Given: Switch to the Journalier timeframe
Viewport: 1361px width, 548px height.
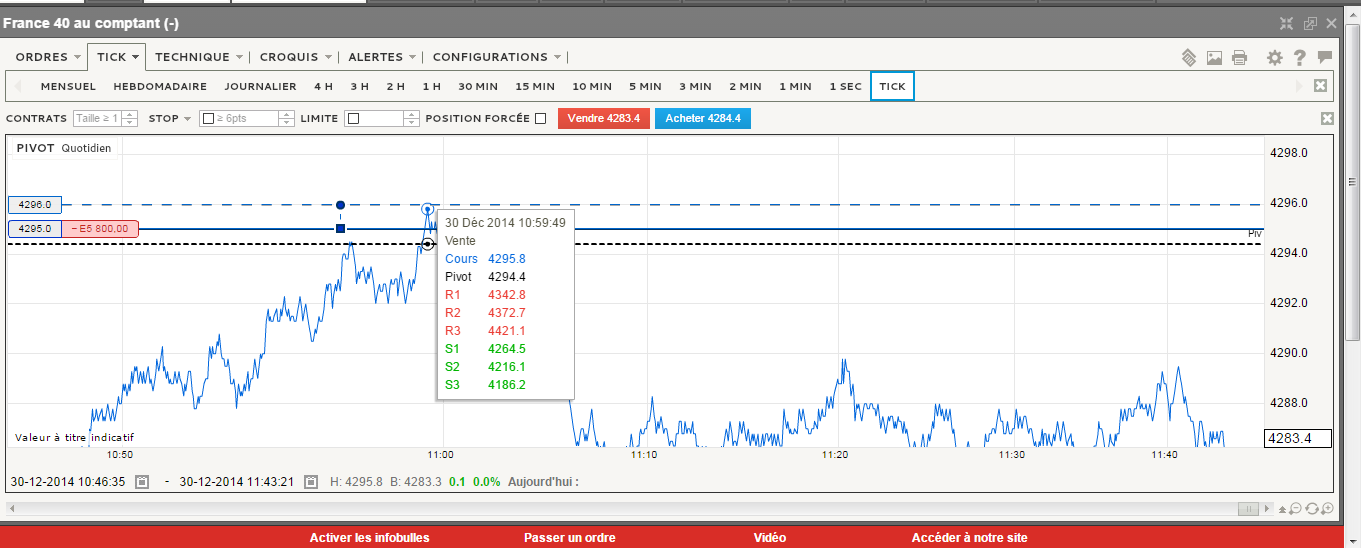Looking at the screenshot, I should [260, 87].
